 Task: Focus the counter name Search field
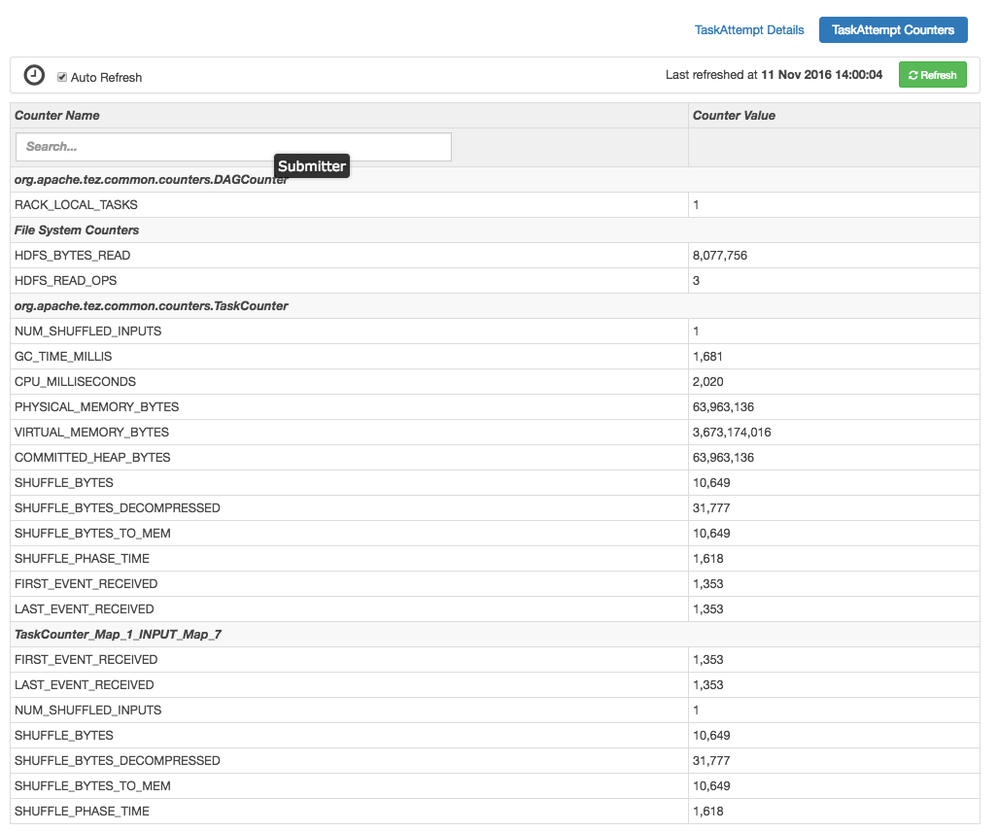233,147
